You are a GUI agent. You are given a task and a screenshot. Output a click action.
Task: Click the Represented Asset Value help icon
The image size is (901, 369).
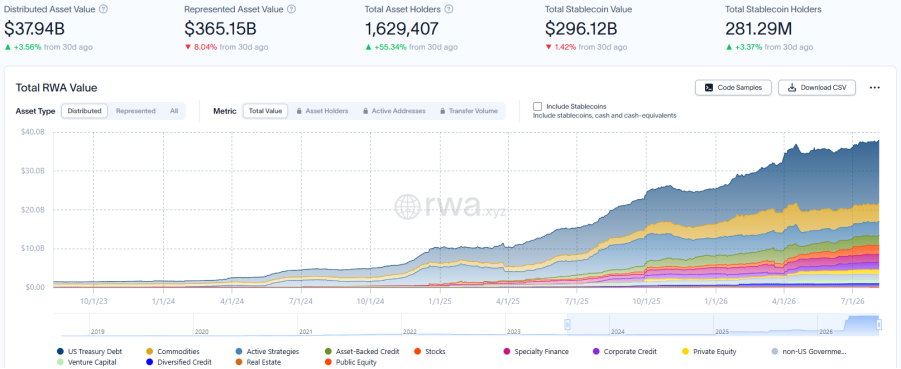(x=291, y=9)
